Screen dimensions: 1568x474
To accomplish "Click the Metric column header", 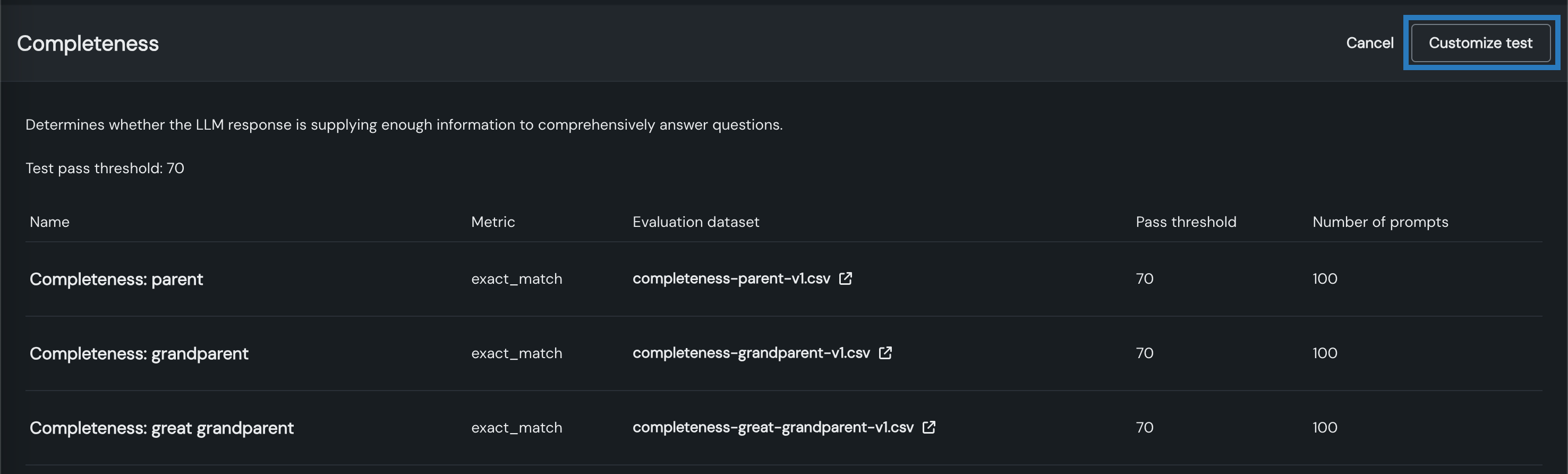I will pyautogui.click(x=493, y=222).
